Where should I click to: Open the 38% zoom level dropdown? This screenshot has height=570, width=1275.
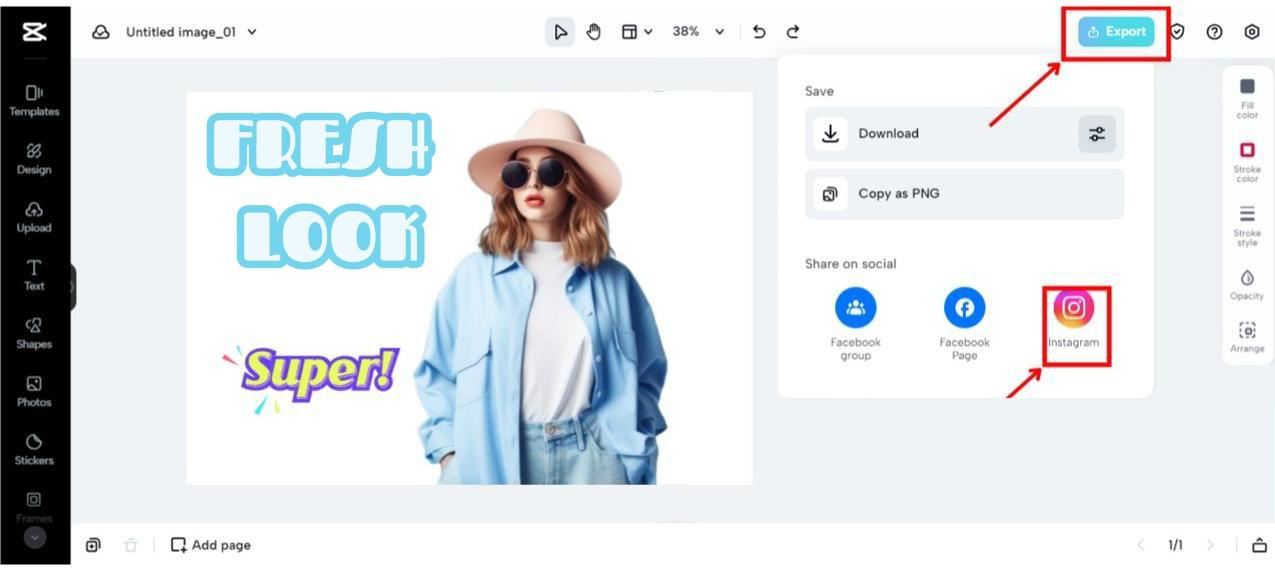(698, 32)
